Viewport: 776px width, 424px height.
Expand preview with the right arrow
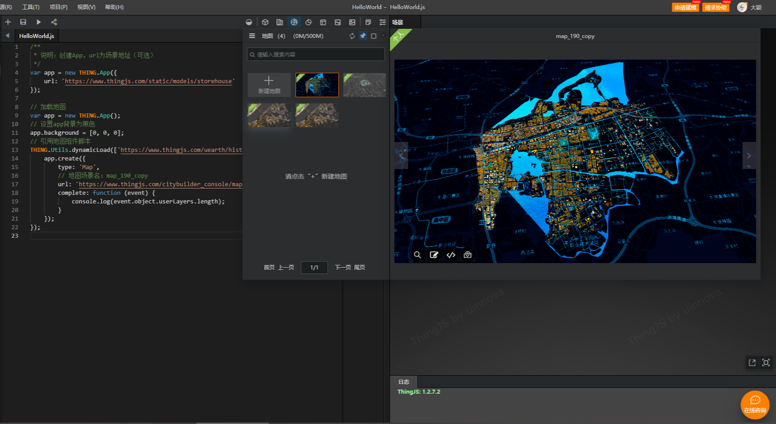pyautogui.click(x=749, y=155)
